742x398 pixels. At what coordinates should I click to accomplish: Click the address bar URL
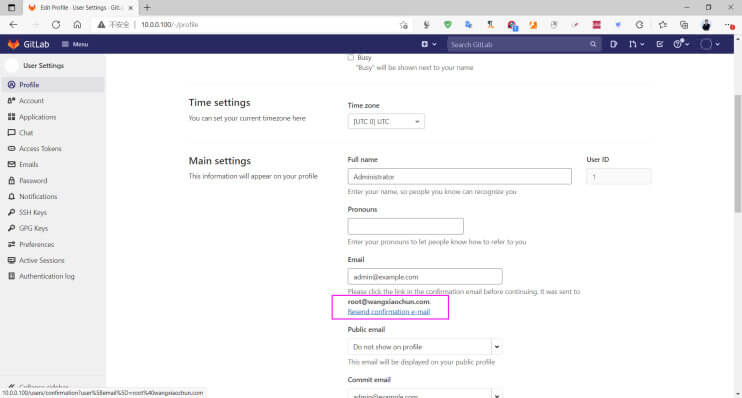pyautogui.click(x=169, y=25)
